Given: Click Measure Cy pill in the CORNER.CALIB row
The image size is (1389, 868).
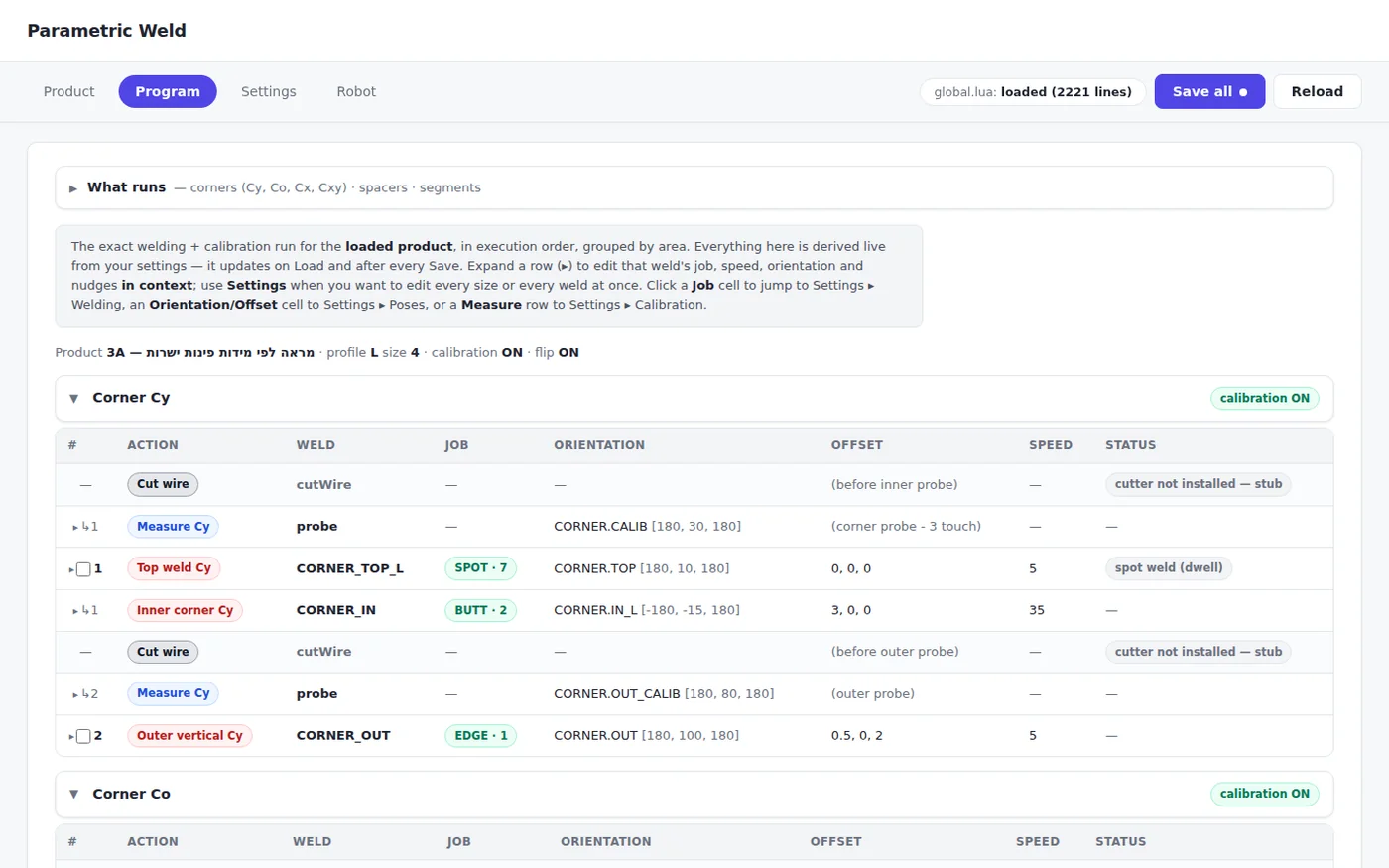Looking at the screenshot, I should 173,527.
